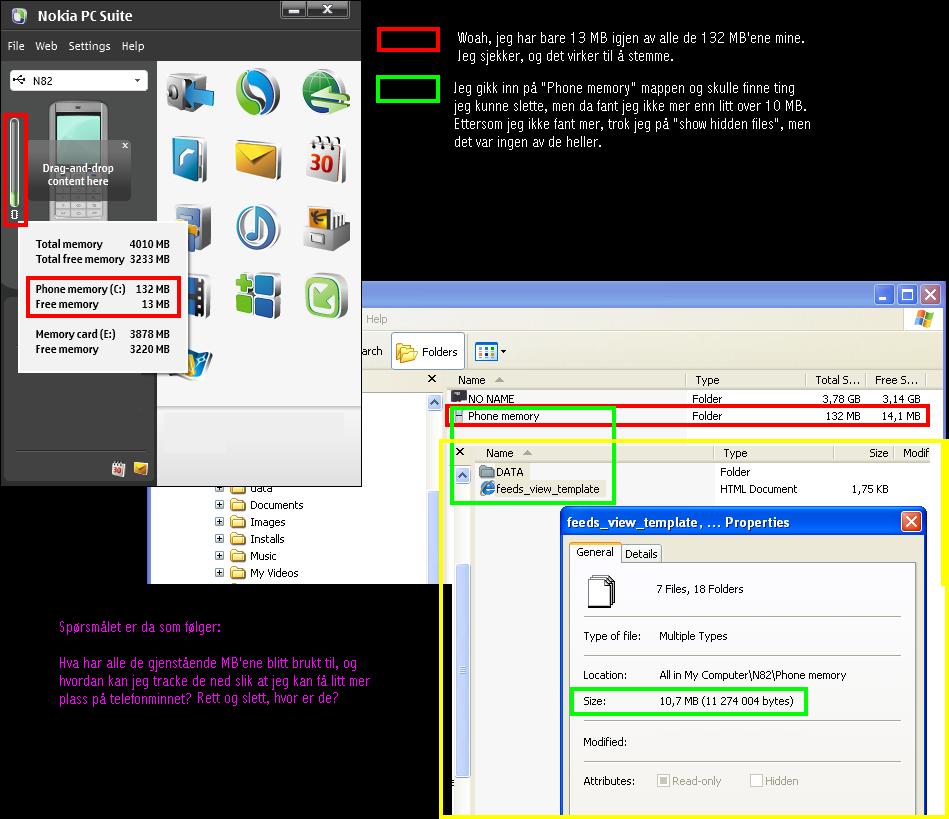The height and width of the screenshot is (819, 949).
Task: Select the Documents folder in tree
Action: tap(267, 505)
